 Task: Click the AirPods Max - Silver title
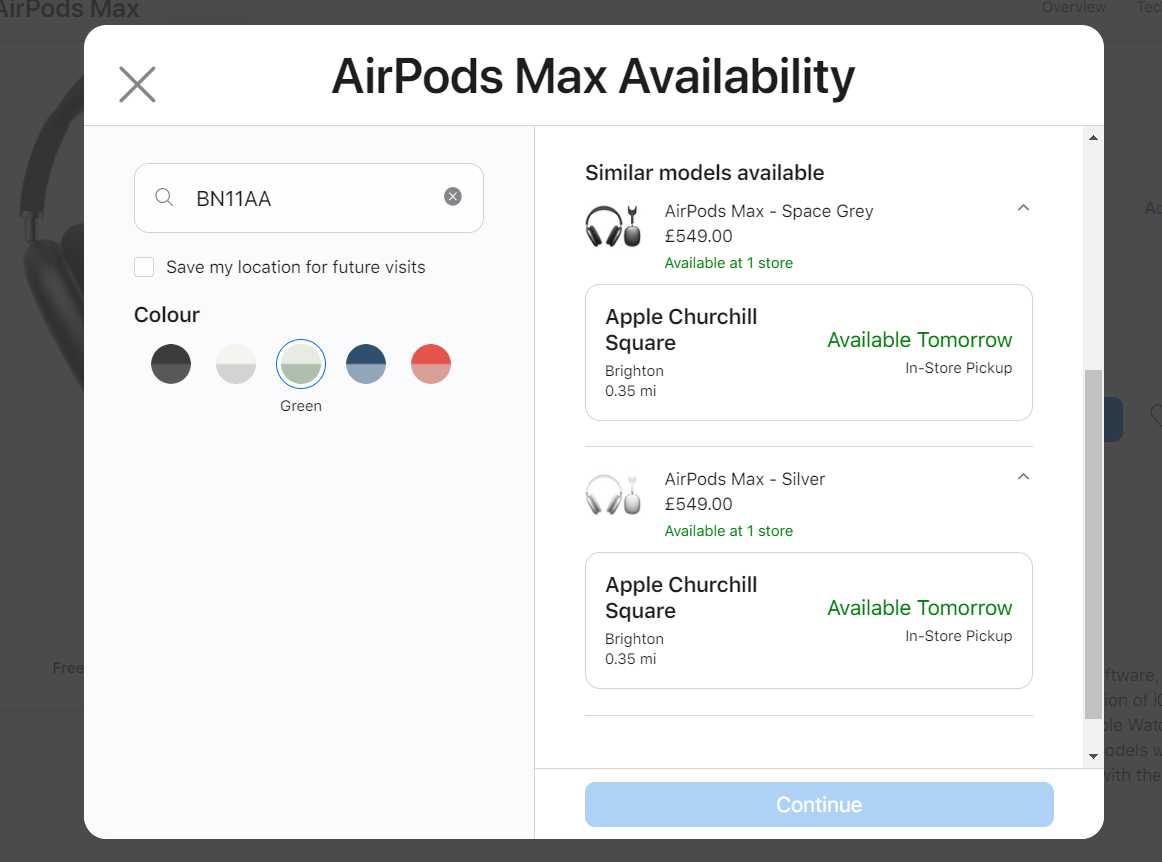[x=744, y=480]
